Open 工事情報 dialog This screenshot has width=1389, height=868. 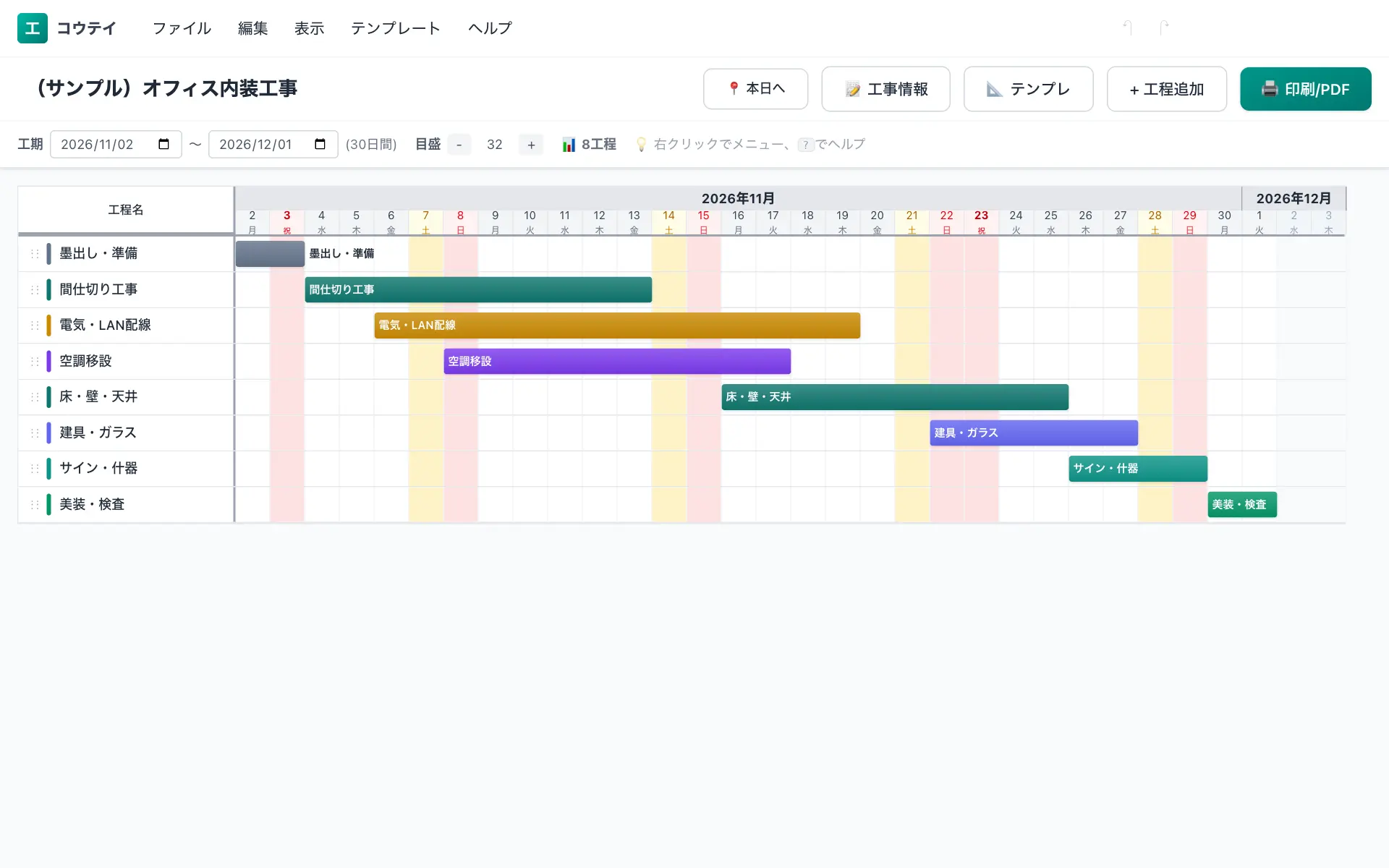pyautogui.click(x=885, y=89)
